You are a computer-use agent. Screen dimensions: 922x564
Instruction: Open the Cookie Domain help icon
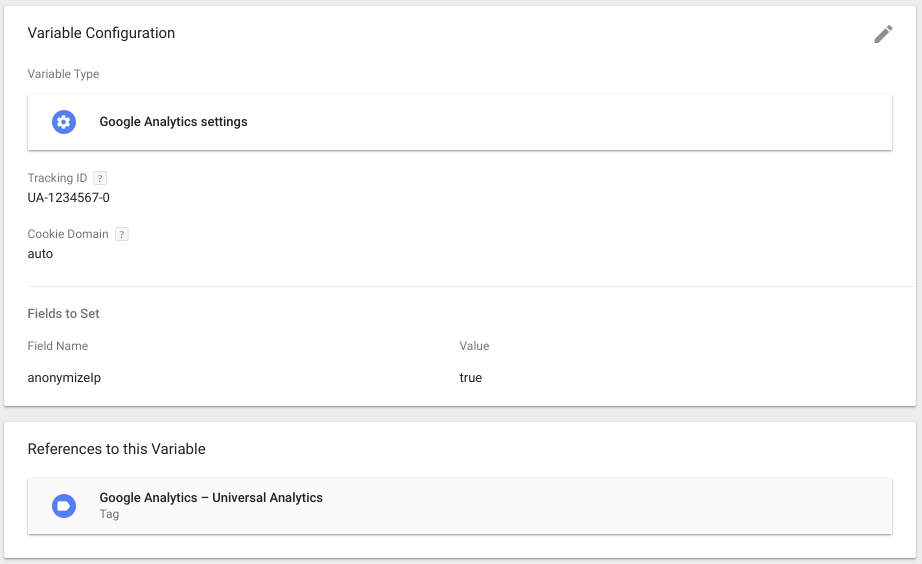122,234
